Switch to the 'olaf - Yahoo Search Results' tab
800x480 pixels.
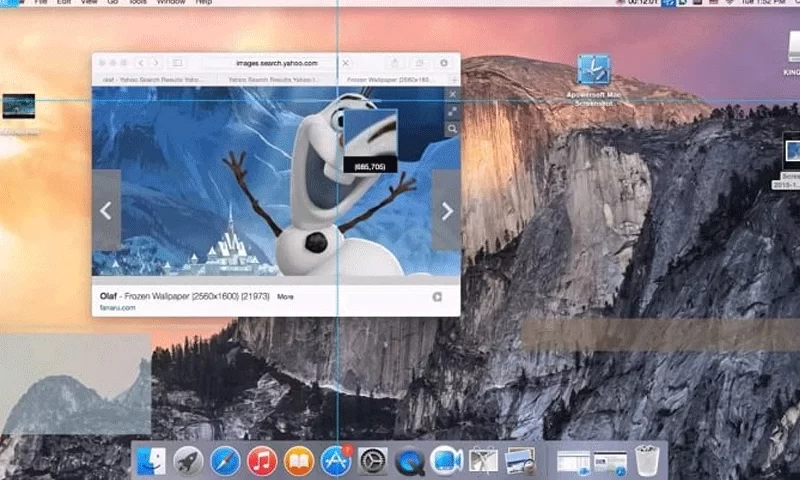point(153,80)
